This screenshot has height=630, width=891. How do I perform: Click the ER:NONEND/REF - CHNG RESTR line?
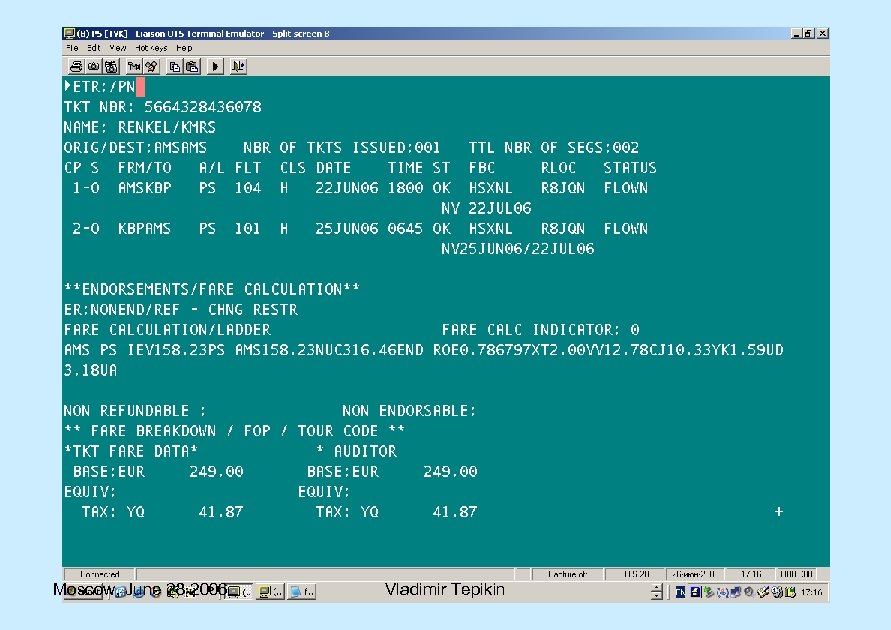coord(181,310)
